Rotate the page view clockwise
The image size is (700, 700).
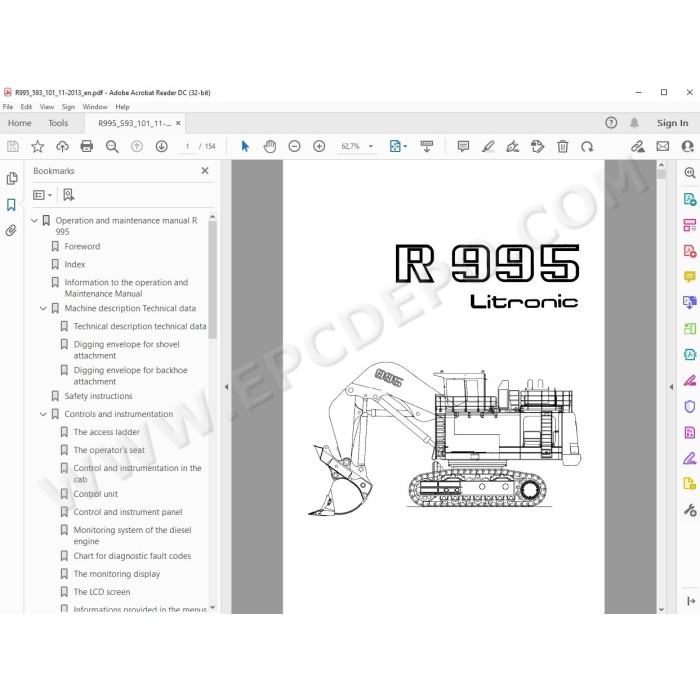click(x=587, y=146)
